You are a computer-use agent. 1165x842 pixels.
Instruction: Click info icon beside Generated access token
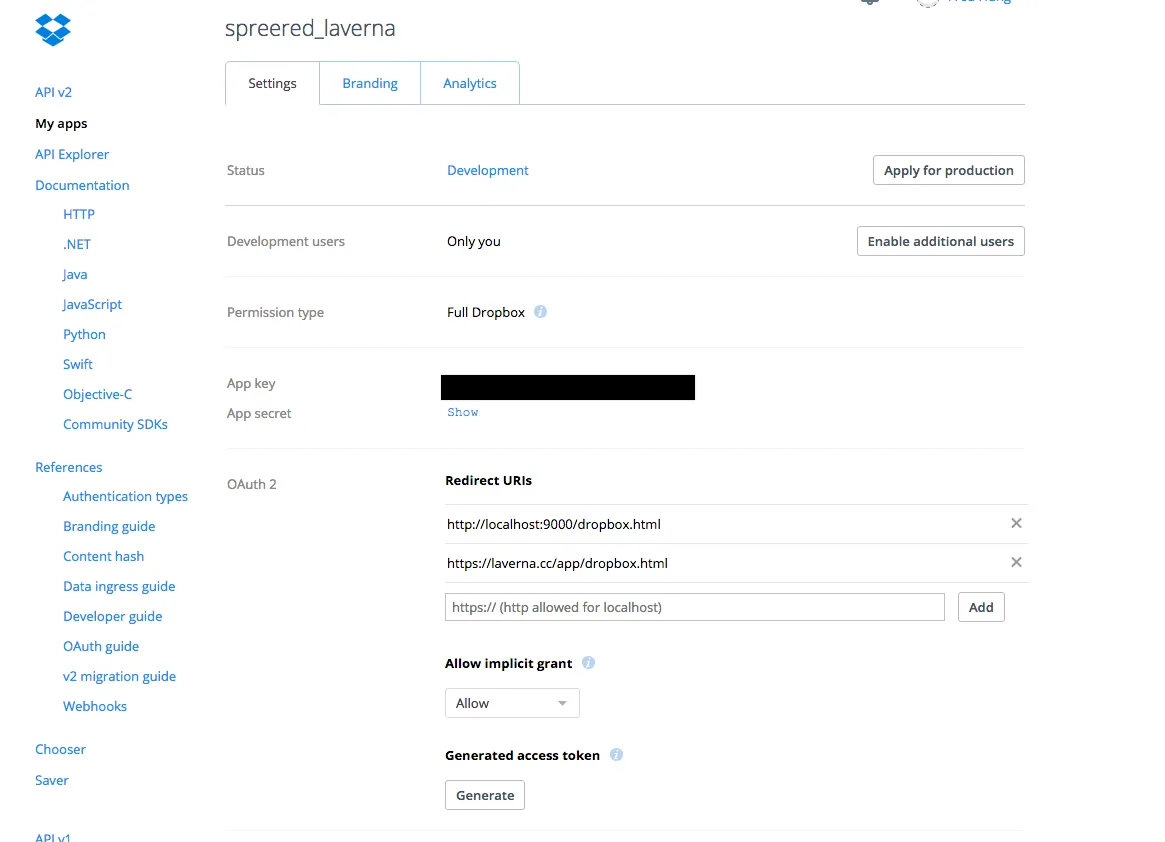point(616,755)
